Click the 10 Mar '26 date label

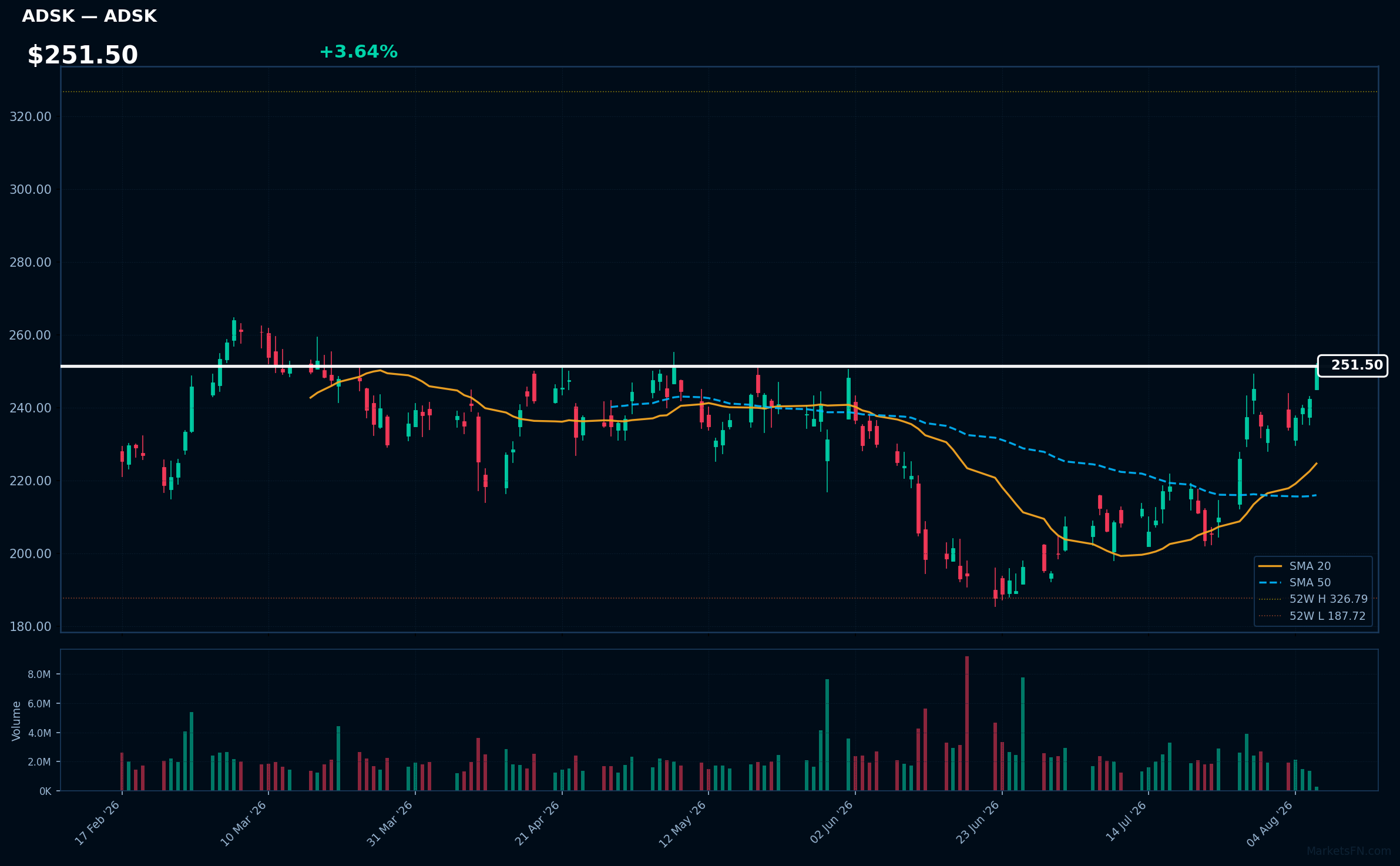(244, 823)
